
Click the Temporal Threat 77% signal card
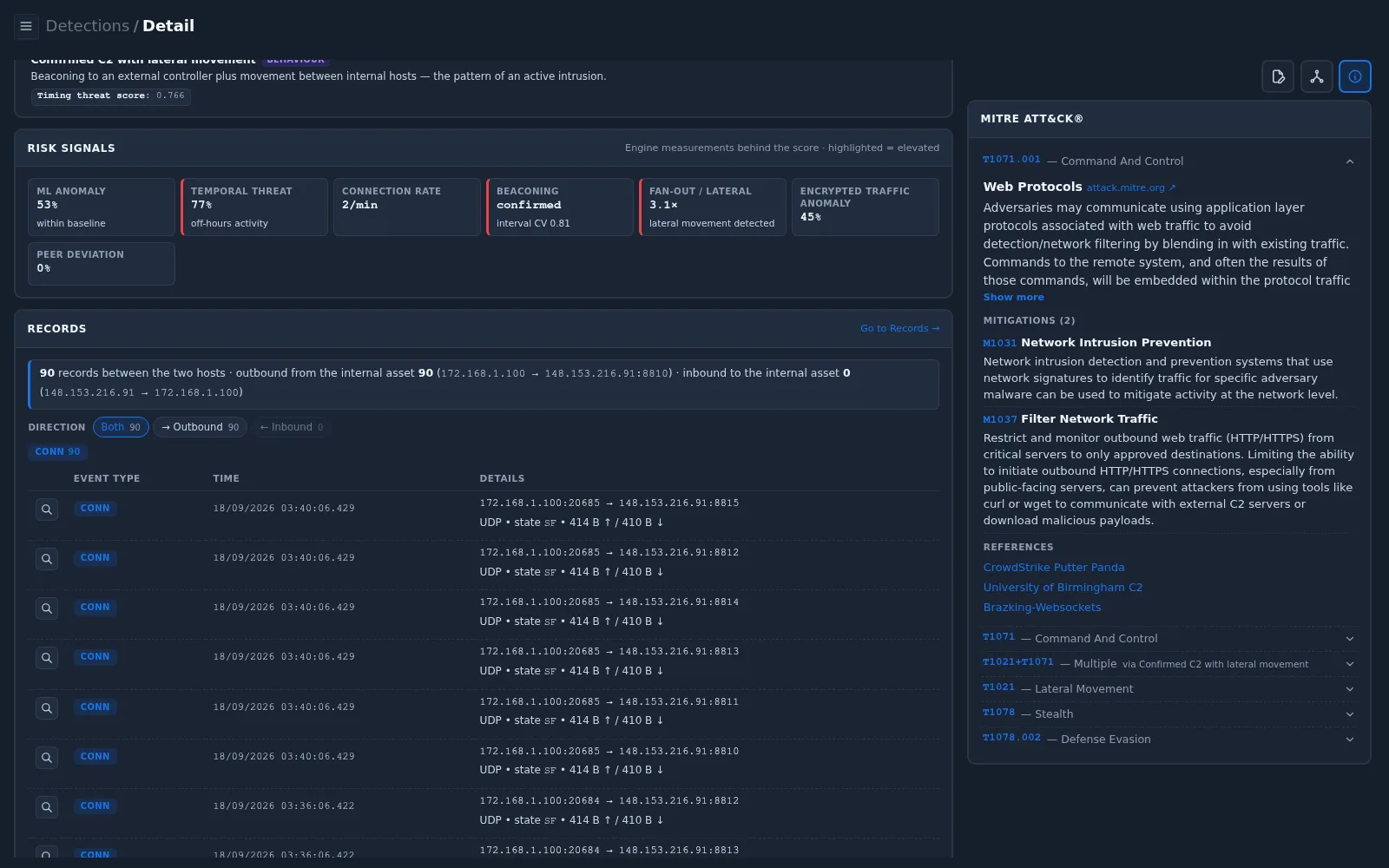pos(254,207)
